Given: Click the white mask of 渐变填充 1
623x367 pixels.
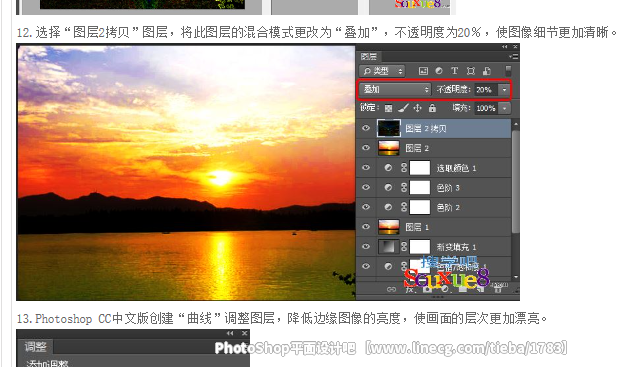Looking at the screenshot, I should (x=420, y=247).
